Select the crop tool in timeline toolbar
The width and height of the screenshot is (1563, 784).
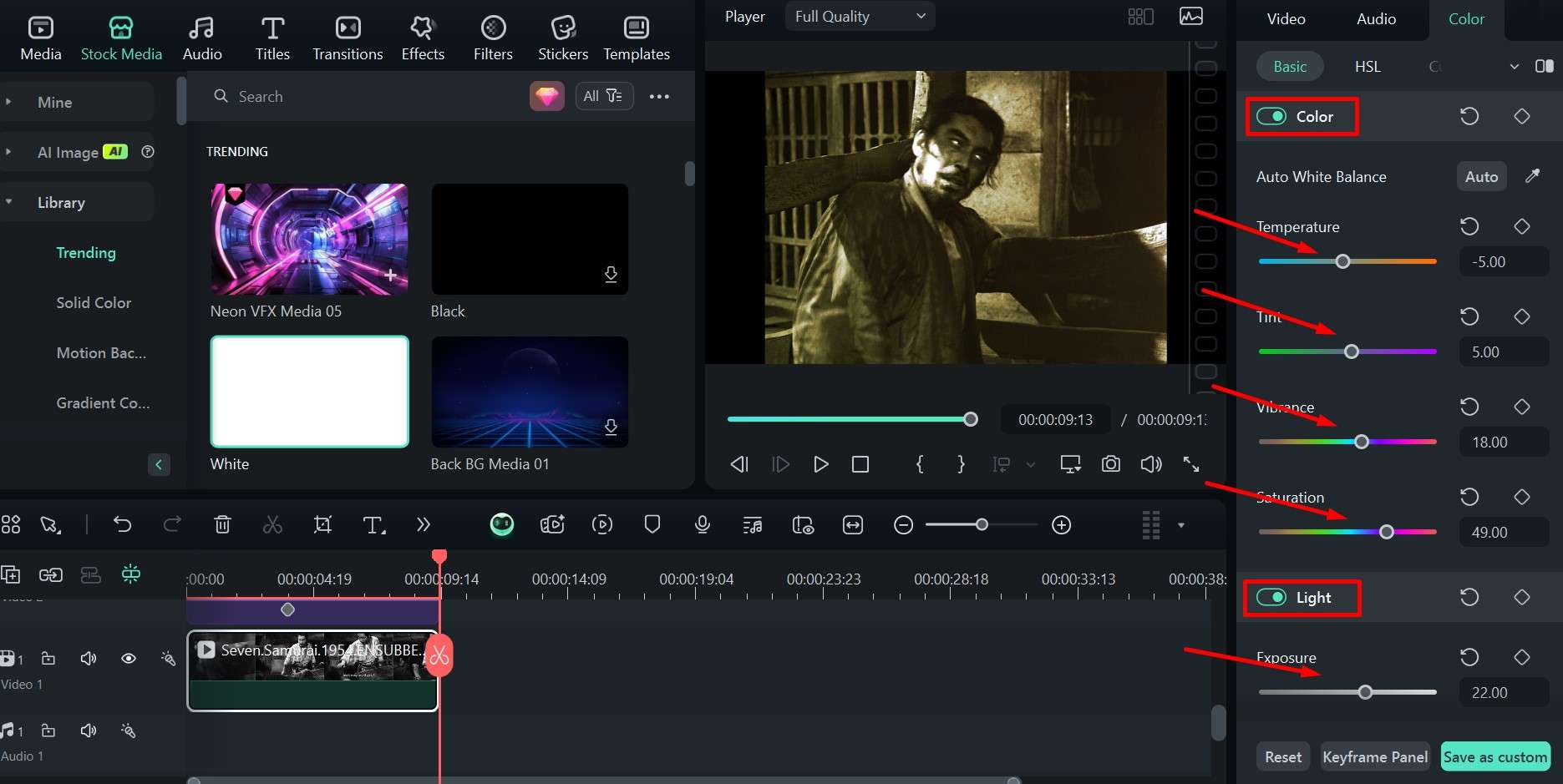tap(322, 524)
